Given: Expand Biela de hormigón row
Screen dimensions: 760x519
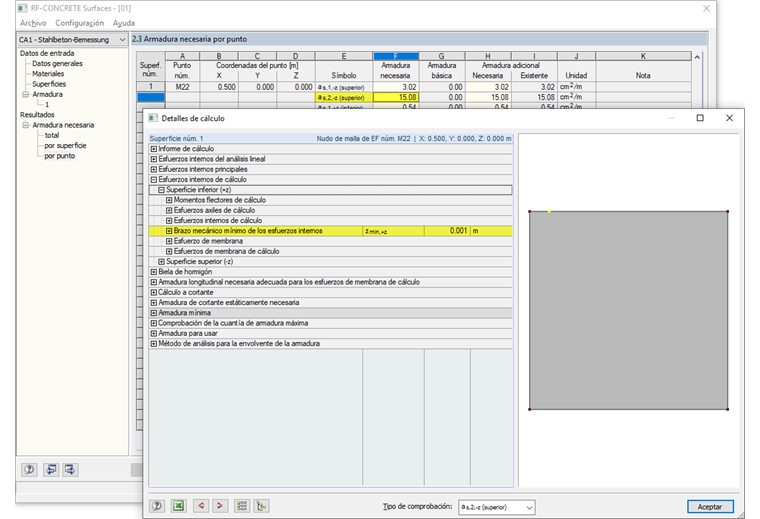Looking at the screenshot, I should pos(154,272).
